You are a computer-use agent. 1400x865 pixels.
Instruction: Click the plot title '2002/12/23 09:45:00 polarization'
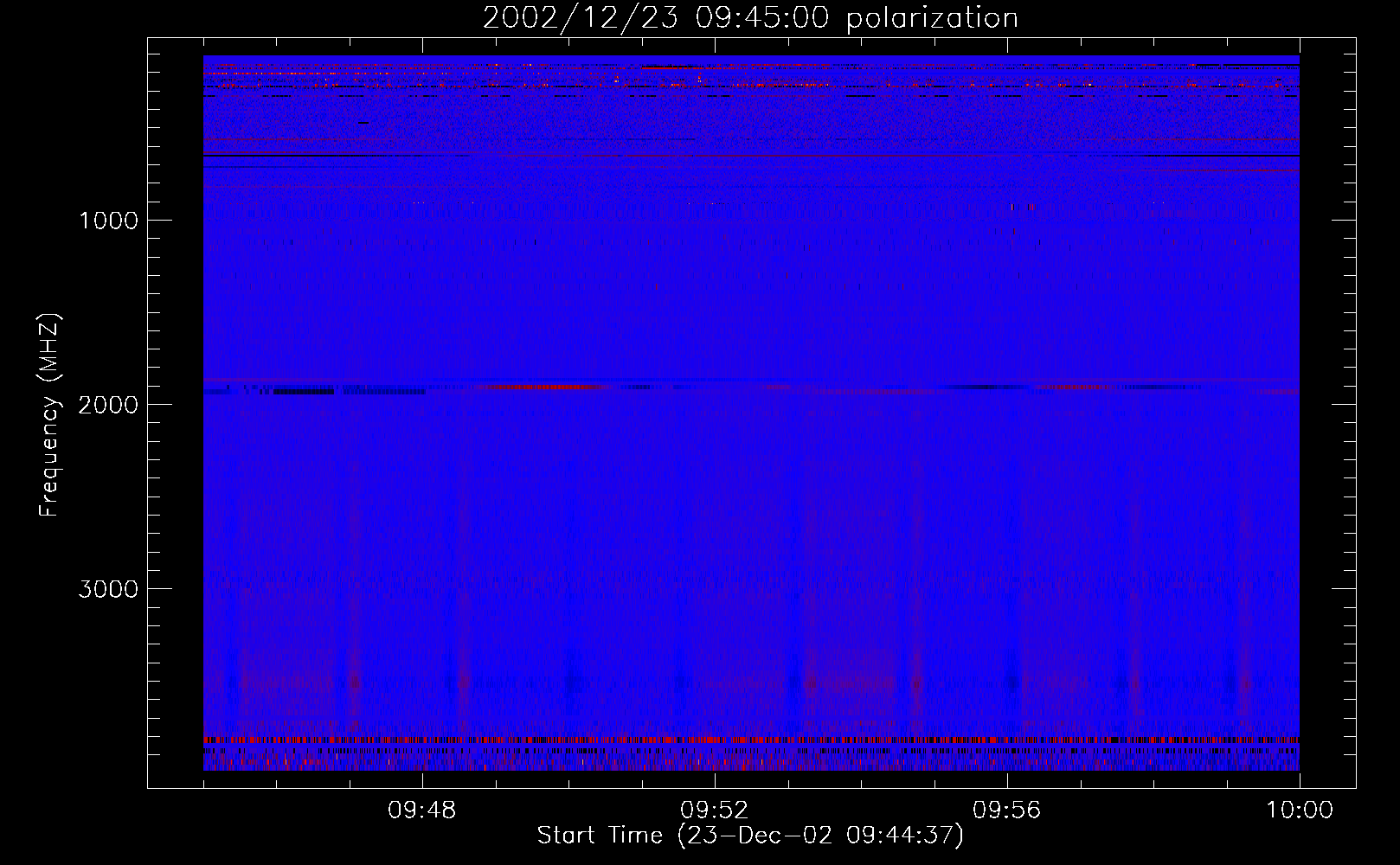click(750, 17)
